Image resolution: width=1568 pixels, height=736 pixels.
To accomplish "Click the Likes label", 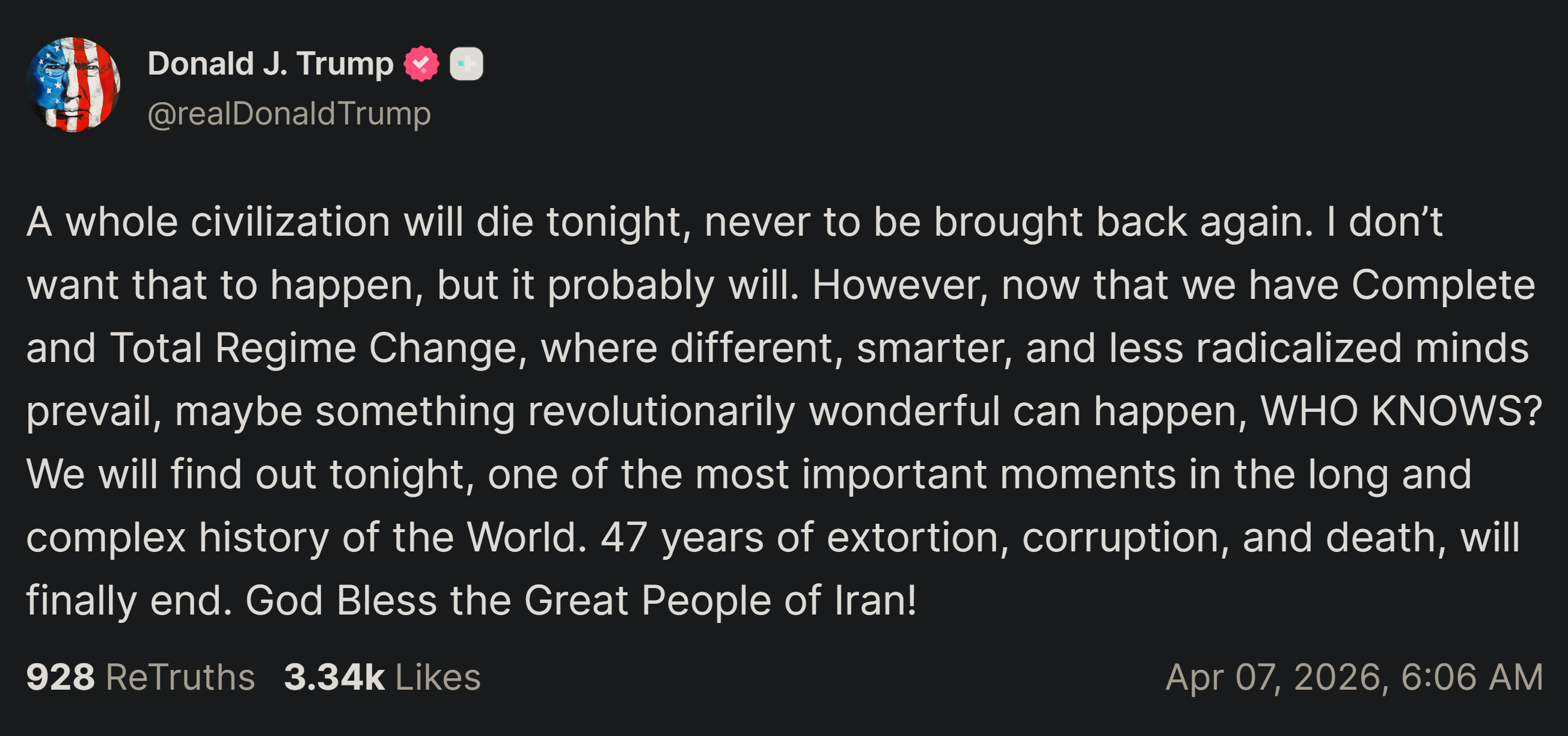I will (x=438, y=677).
